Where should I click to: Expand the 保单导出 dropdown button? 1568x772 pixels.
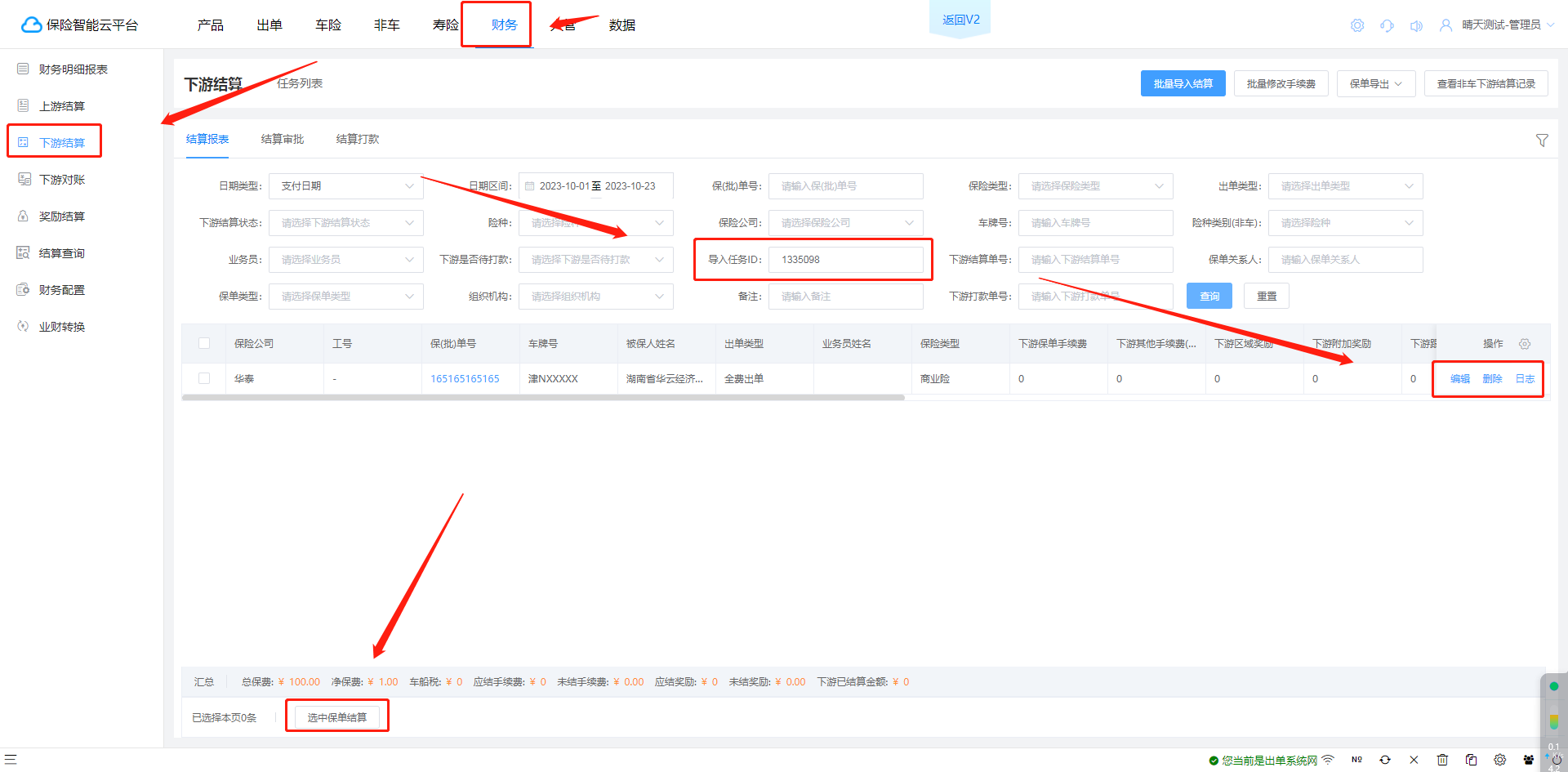point(1376,83)
